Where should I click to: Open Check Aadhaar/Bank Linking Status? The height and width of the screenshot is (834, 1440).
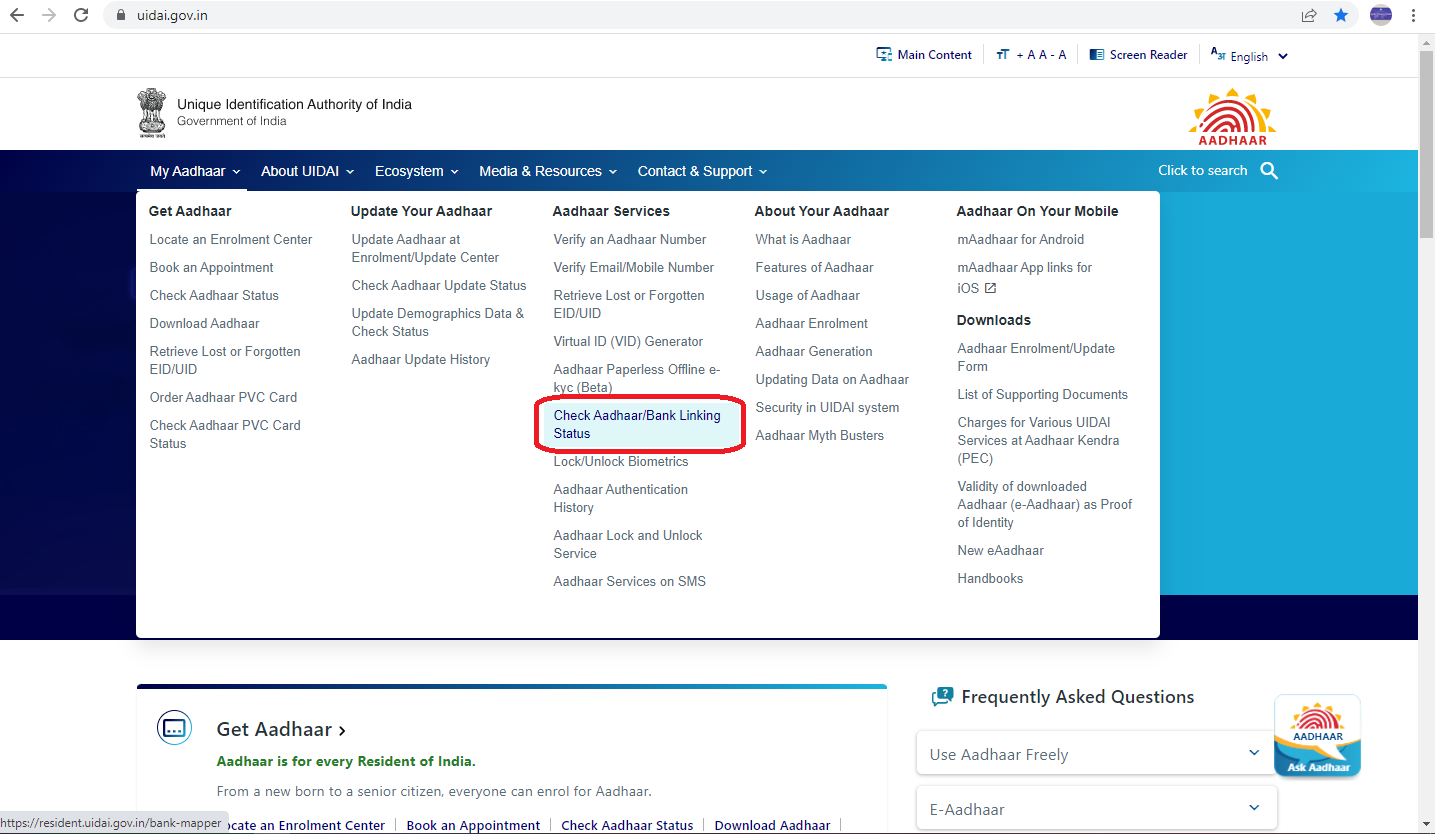coord(637,425)
